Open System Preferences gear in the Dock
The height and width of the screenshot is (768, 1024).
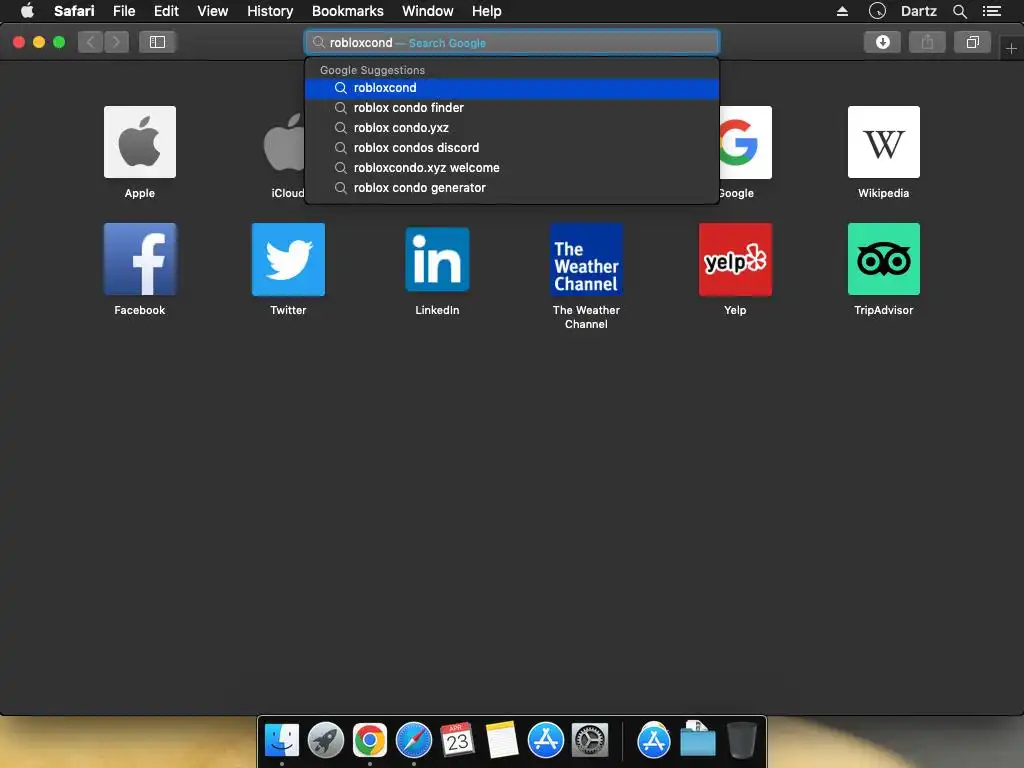[590, 740]
